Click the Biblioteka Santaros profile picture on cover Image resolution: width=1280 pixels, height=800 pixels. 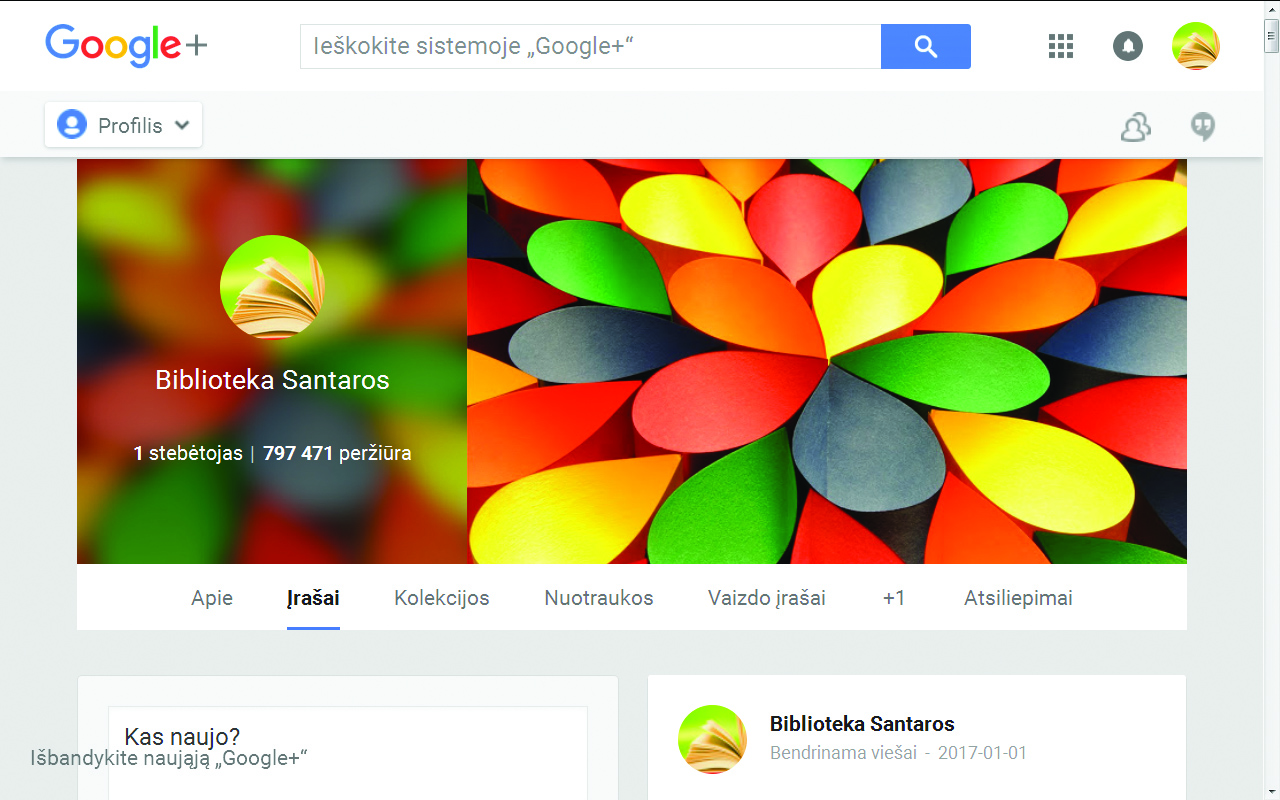[272, 287]
